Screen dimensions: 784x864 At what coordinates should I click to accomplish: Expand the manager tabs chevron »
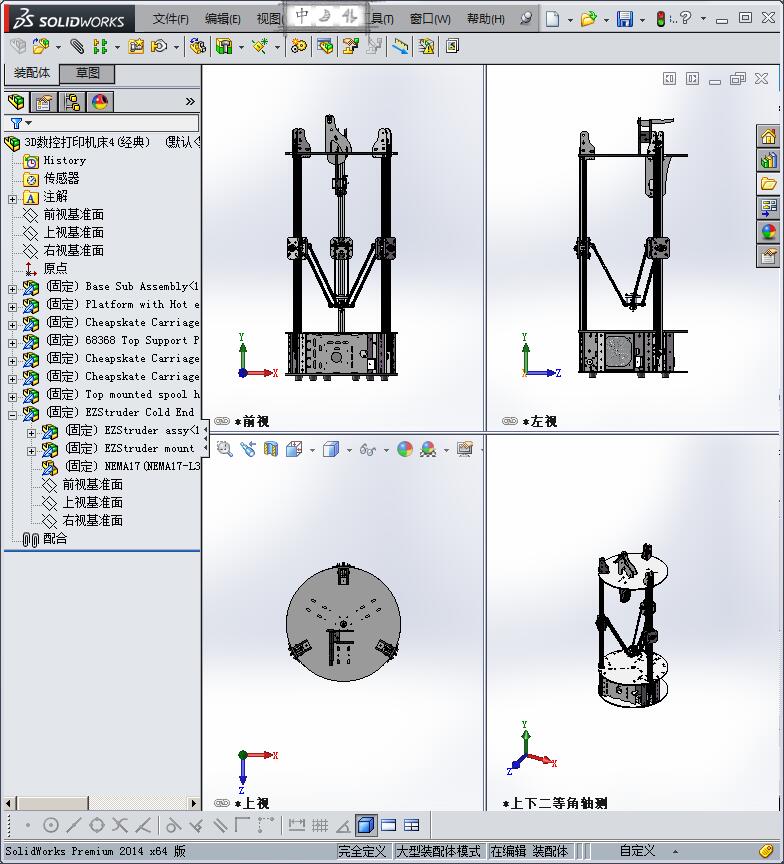click(190, 101)
